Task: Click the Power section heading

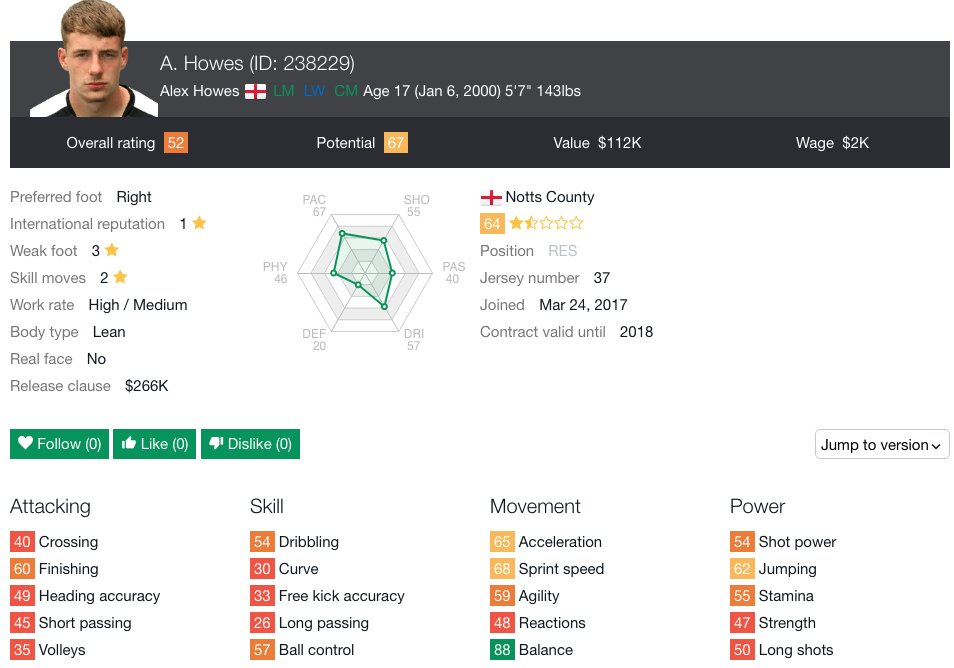Action: click(757, 506)
